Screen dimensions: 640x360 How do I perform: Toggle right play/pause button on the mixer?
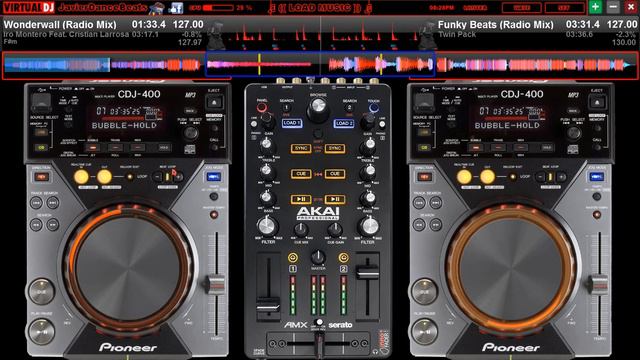[335, 199]
